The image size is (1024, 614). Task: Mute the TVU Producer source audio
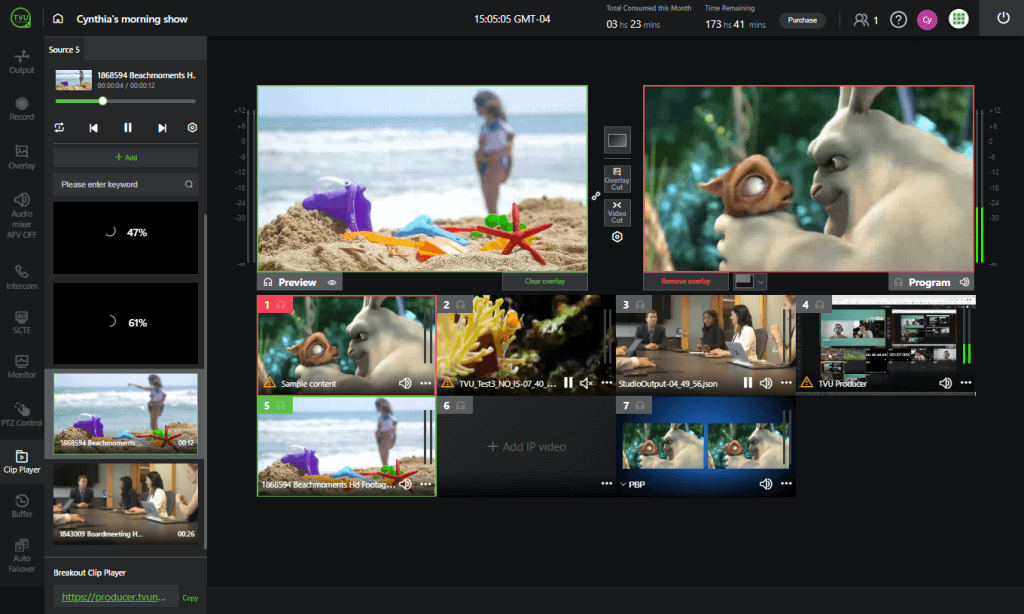click(945, 383)
